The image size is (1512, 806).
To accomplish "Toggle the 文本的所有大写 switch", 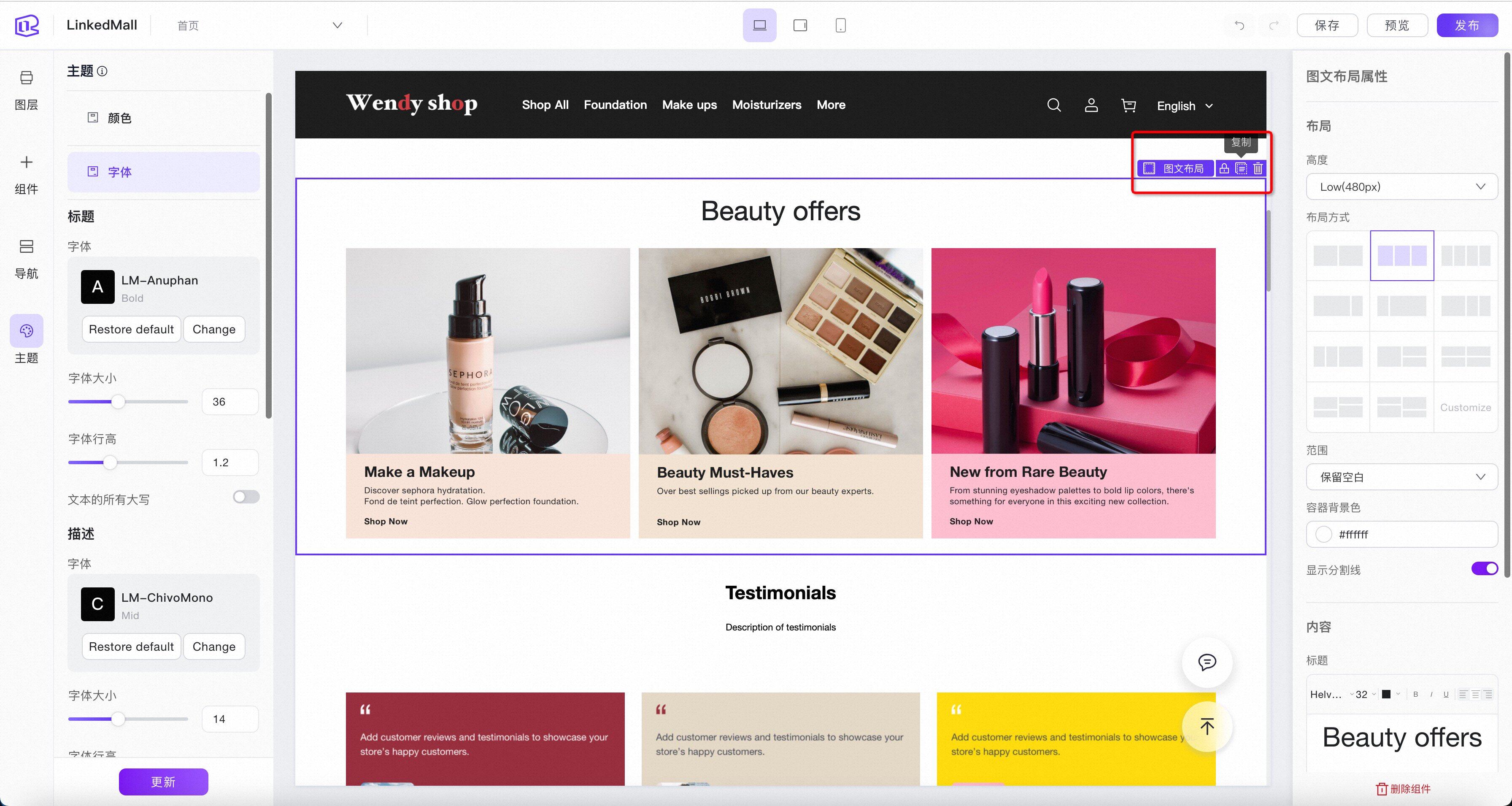I will (x=246, y=497).
